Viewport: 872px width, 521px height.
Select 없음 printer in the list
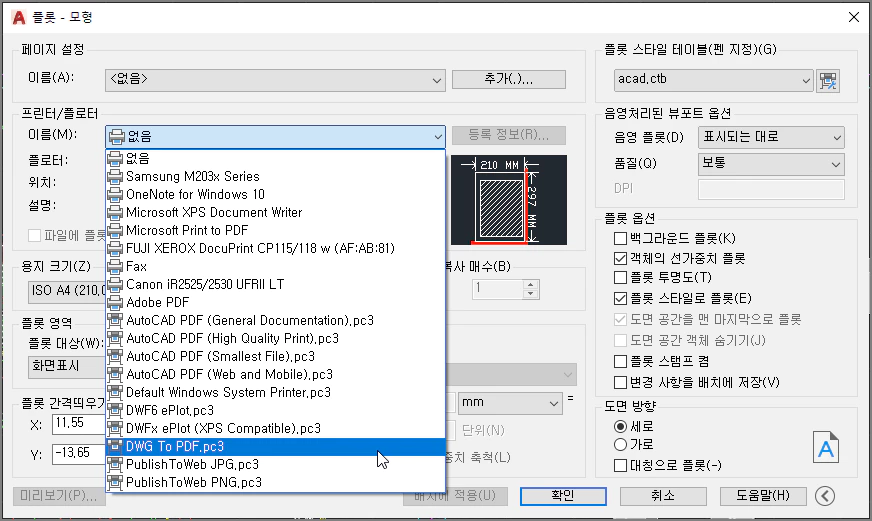coord(276,158)
